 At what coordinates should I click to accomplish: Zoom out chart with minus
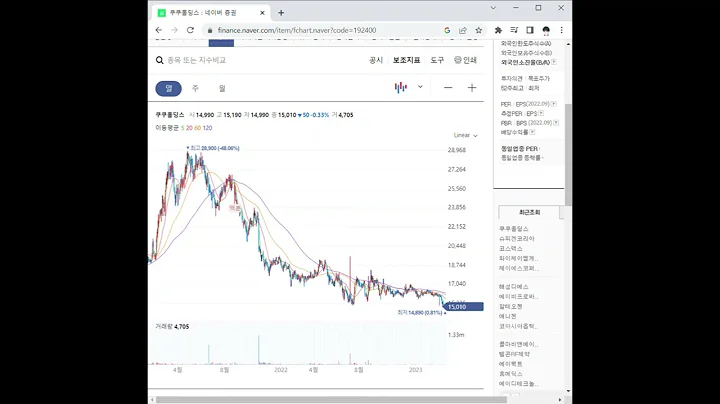(448, 88)
